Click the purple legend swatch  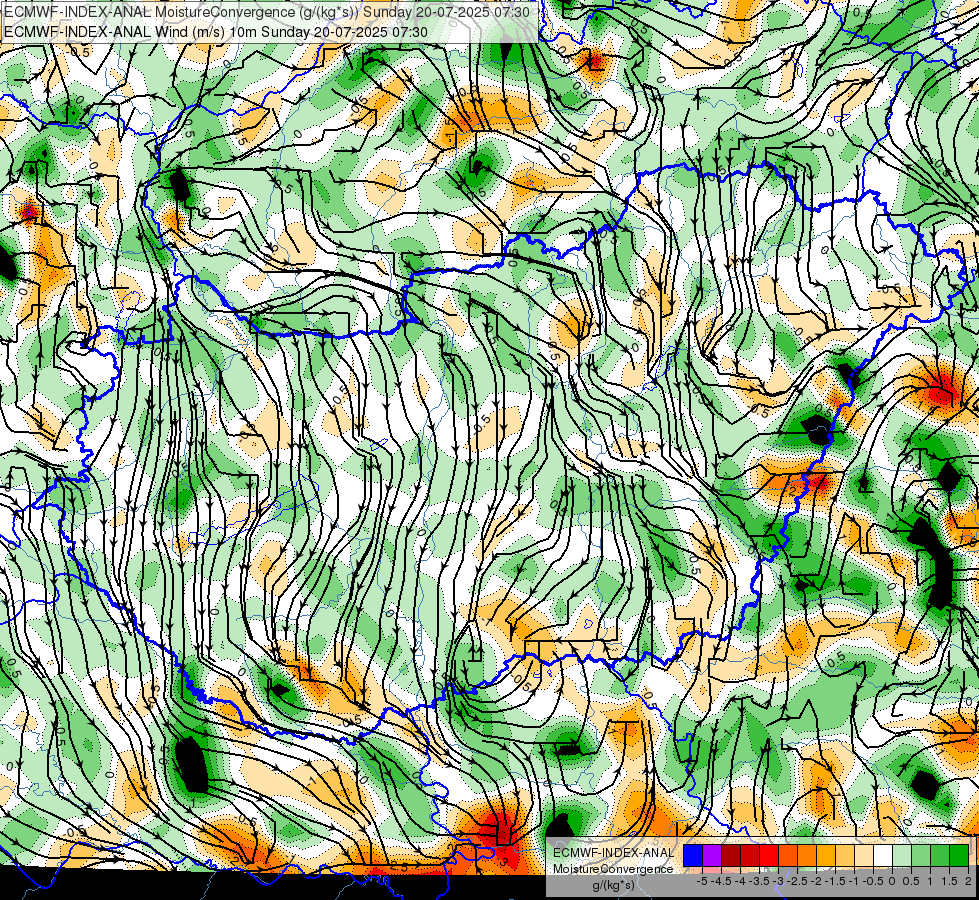pos(712,856)
